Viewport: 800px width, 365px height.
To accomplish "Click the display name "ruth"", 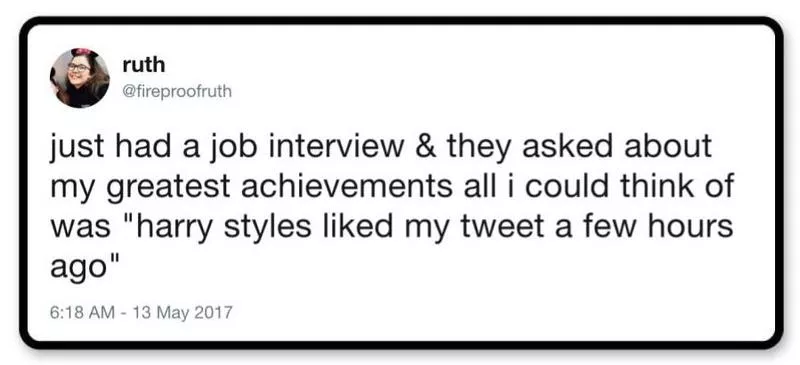I will (x=144, y=65).
